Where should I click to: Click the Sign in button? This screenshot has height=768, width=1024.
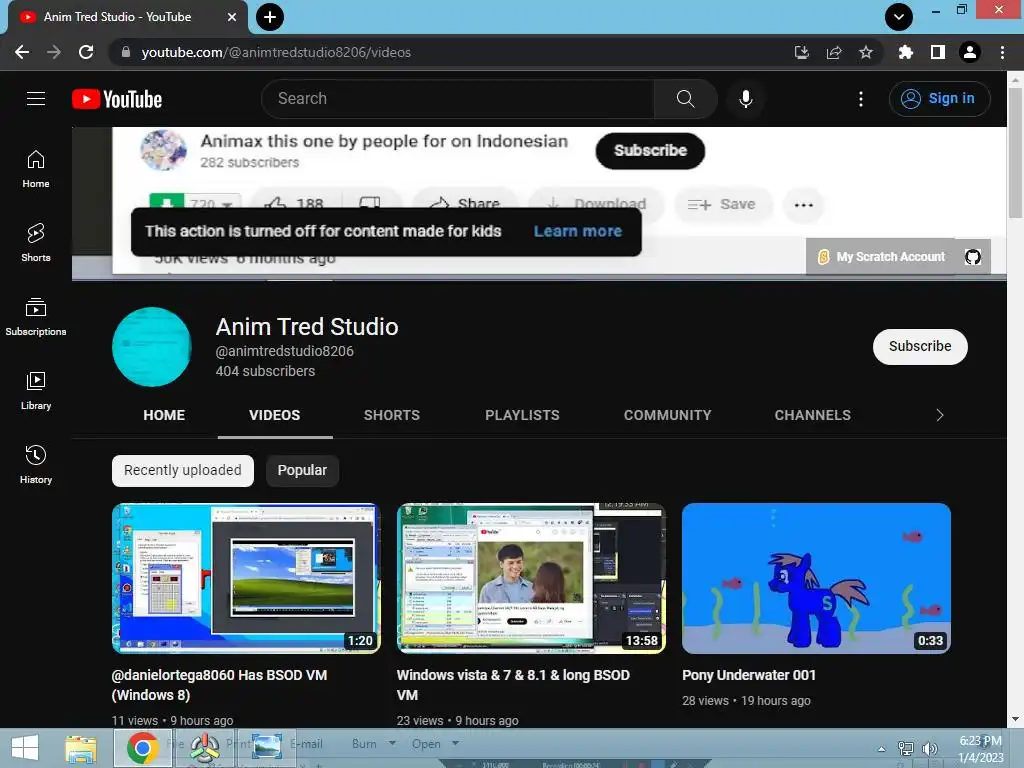point(939,99)
